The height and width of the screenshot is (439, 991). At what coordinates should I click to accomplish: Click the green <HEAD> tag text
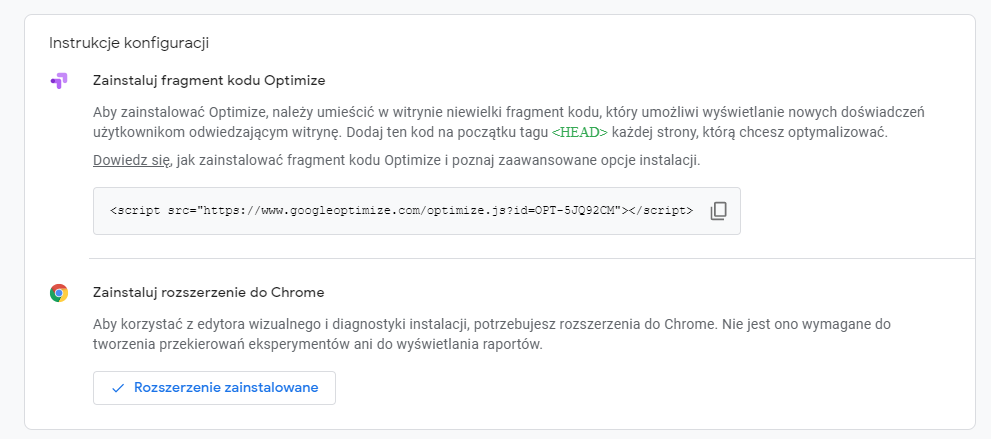click(580, 133)
